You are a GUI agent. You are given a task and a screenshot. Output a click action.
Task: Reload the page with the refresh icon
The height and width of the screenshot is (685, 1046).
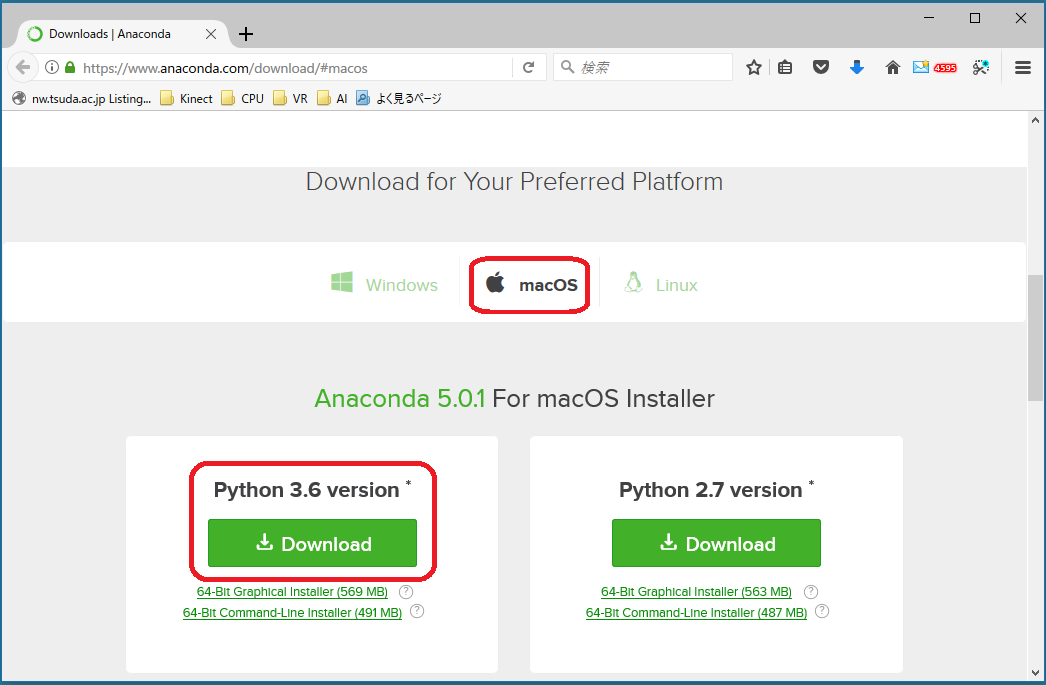pyautogui.click(x=528, y=68)
